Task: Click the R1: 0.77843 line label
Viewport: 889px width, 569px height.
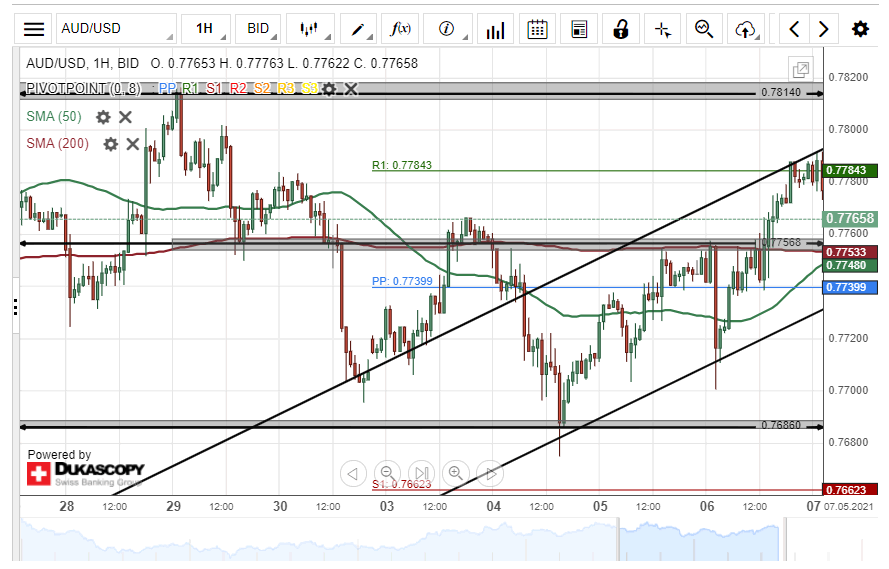Action: pyautogui.click(x=401, y=165)
